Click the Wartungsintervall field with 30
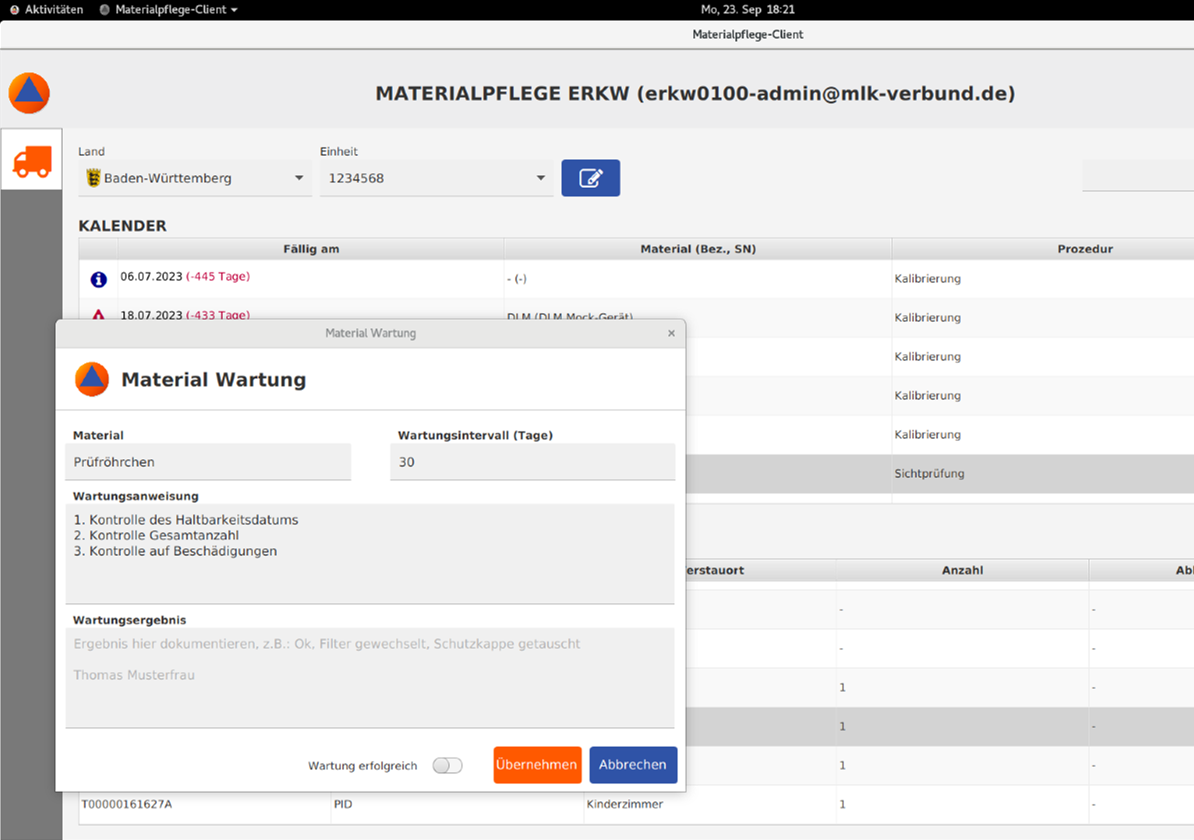The width and height of the screenshot is (1194, 840). 532,462
